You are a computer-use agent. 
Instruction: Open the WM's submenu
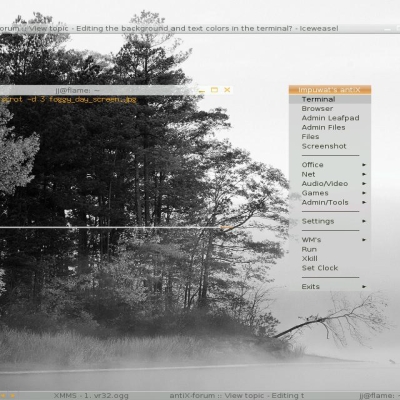(x=330, y=240)
